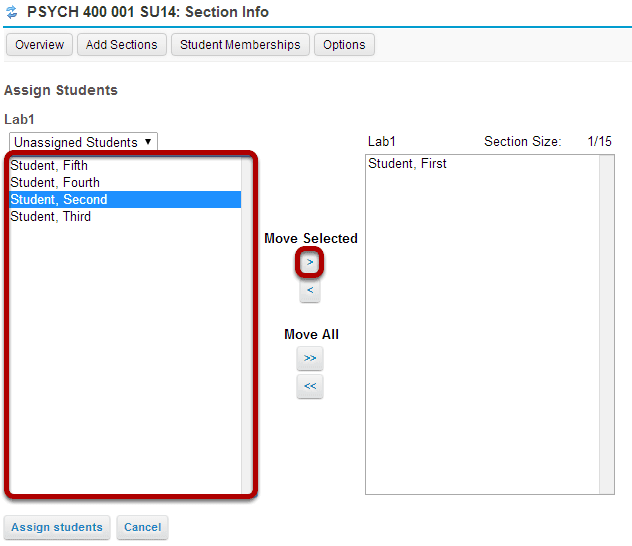Image resolution: width=632 pixels, height=546 pixels.
Task: Open the Options tab
Action: tap(344, 45)
